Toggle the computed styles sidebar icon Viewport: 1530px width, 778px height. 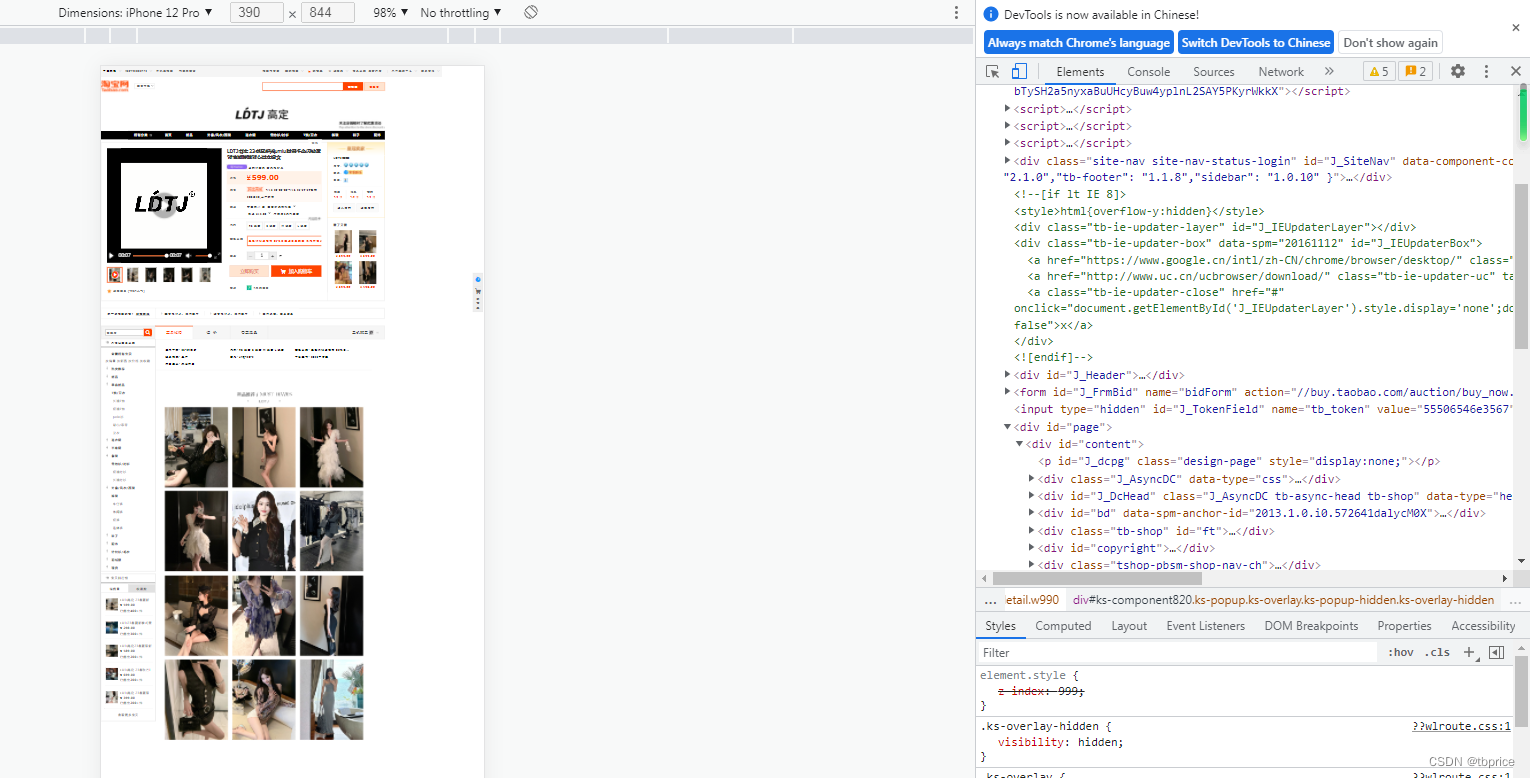[x=1497, y=652]
